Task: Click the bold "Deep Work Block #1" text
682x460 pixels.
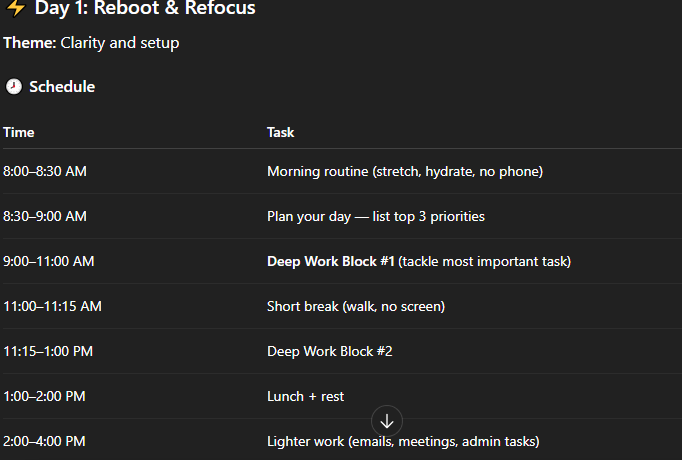Action: pyautogui.click(x=330, y=261)
